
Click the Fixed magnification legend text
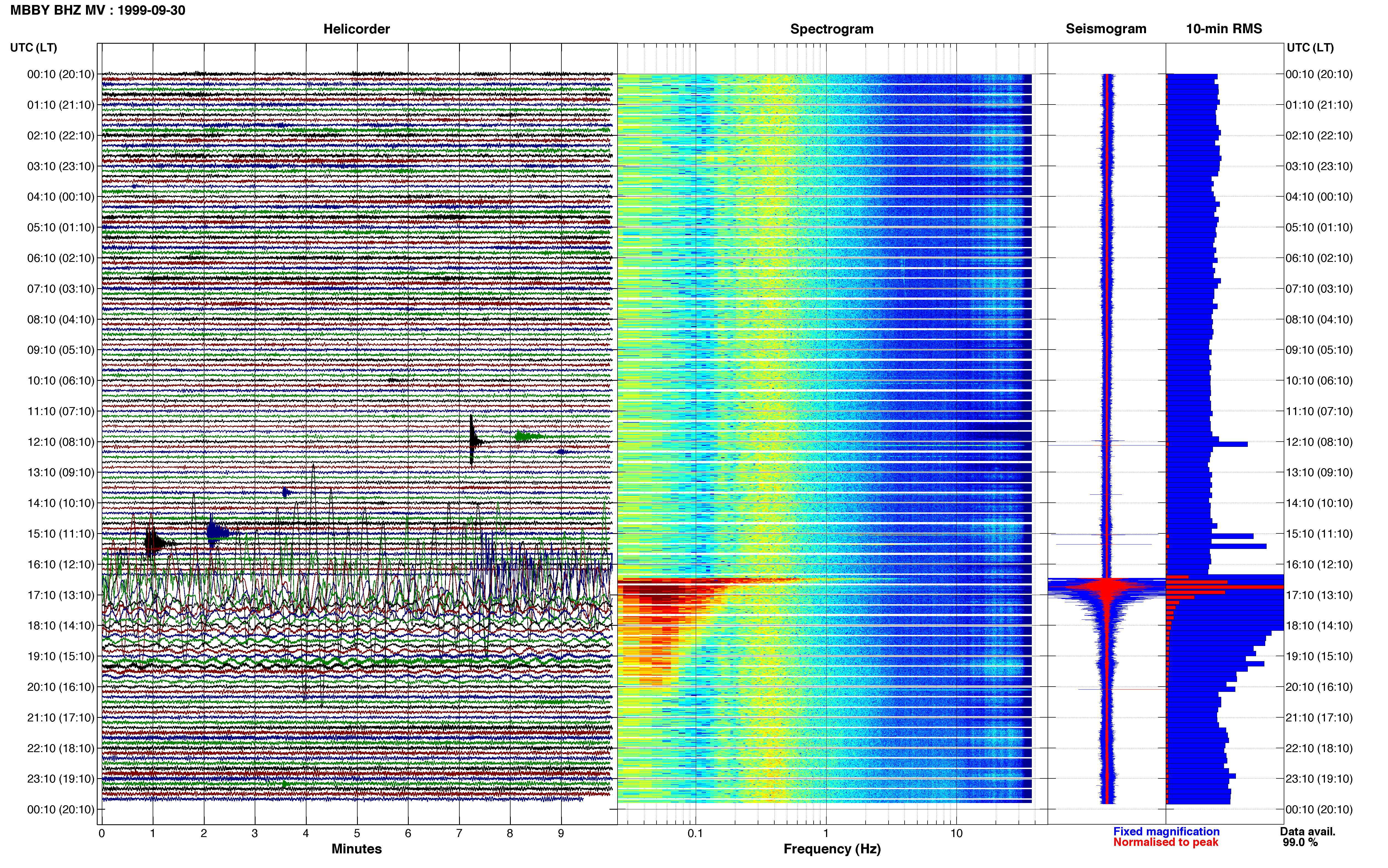point(1166,831)
